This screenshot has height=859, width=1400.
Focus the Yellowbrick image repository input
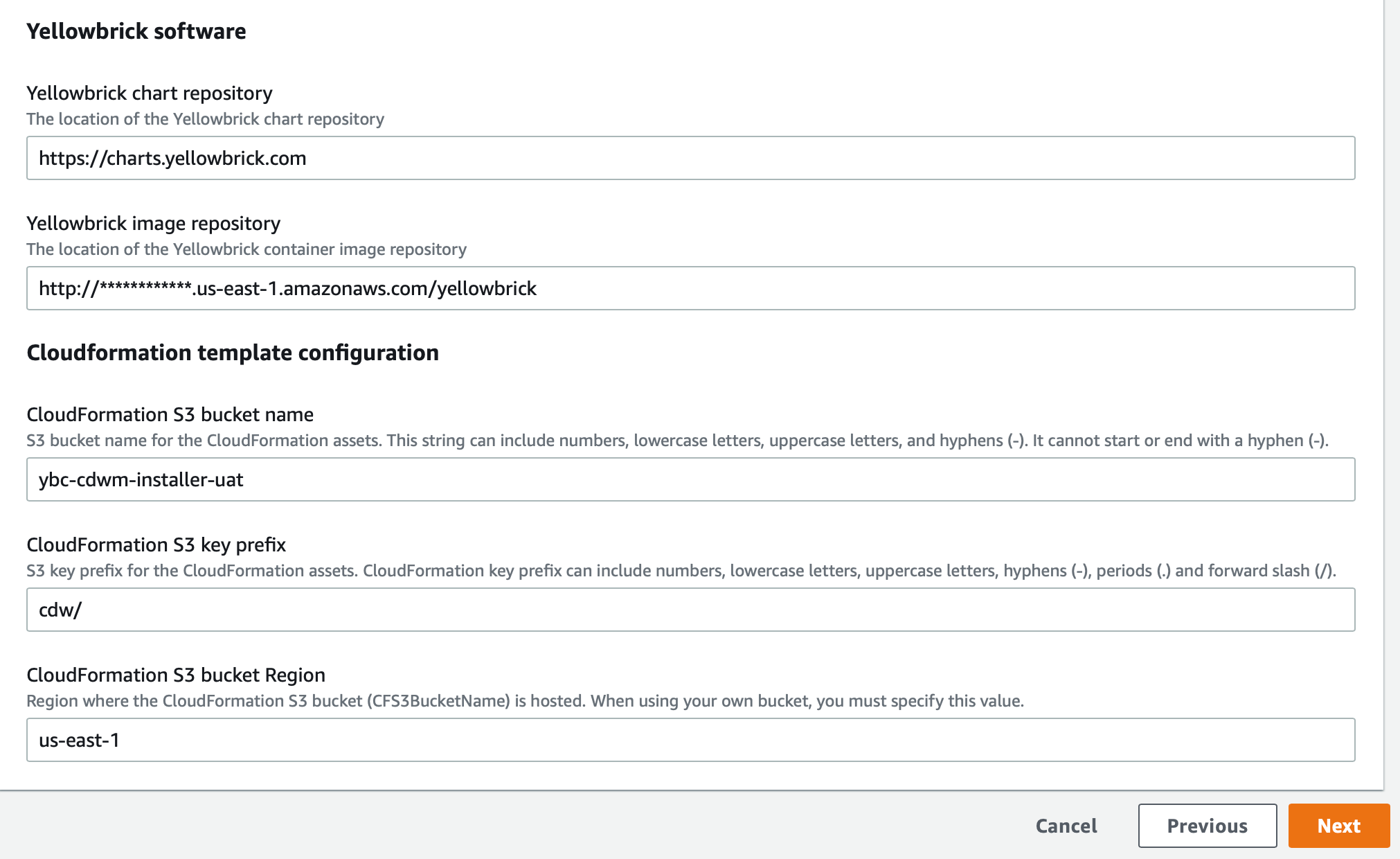click(690, 288)
